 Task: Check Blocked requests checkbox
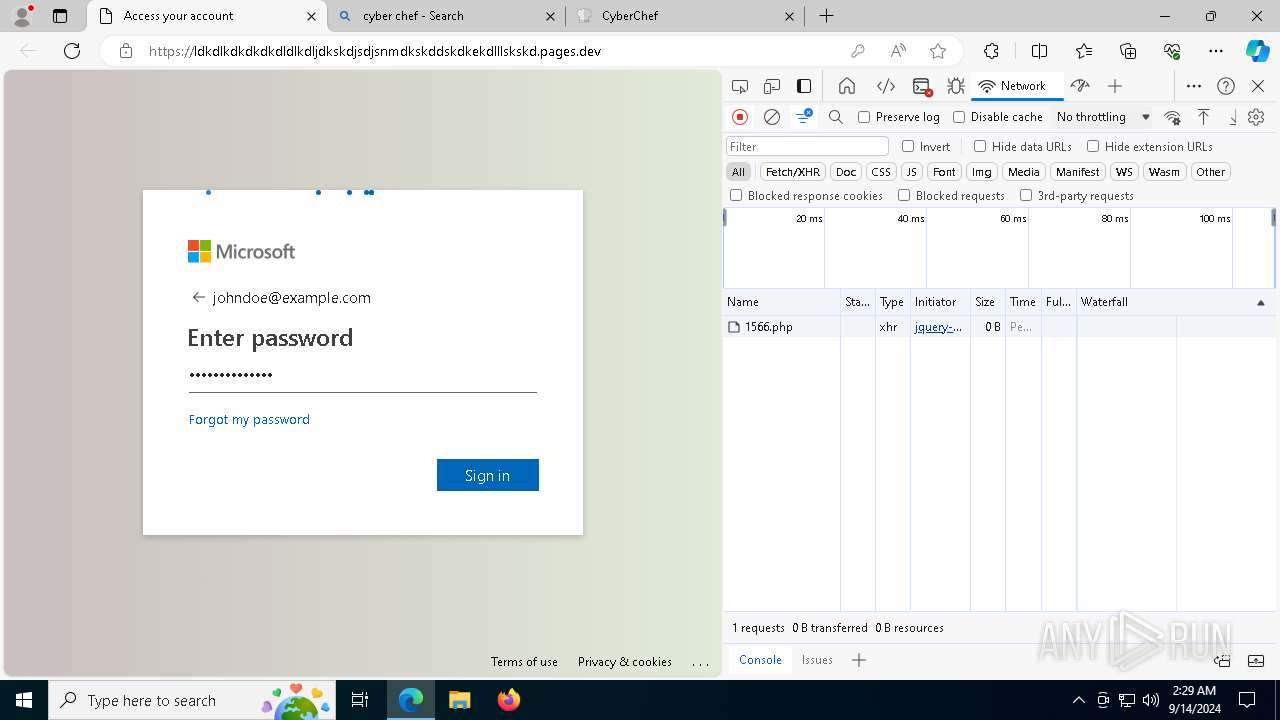(x=904, y=196)
